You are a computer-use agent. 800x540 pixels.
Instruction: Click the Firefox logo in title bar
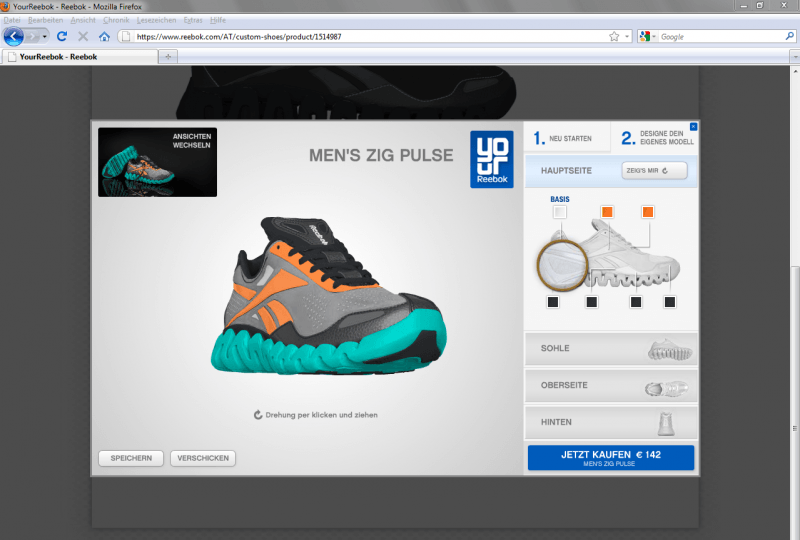point(5,6)
